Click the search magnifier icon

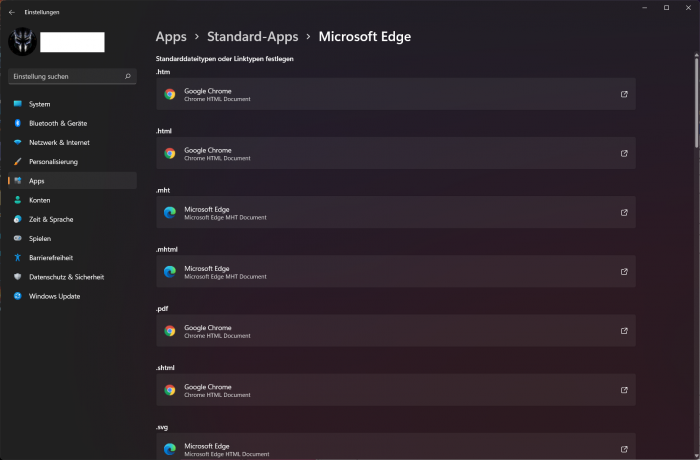pos(128,76)
